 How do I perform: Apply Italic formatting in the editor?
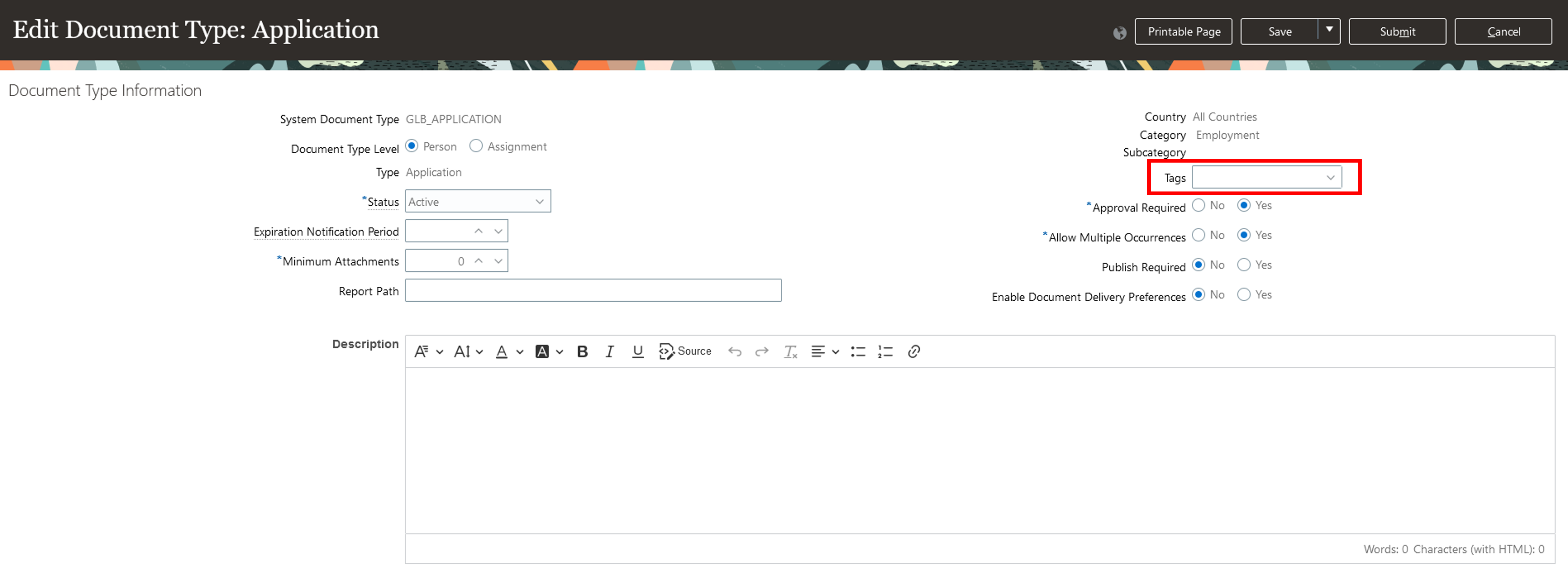click(x=609, y=352)
